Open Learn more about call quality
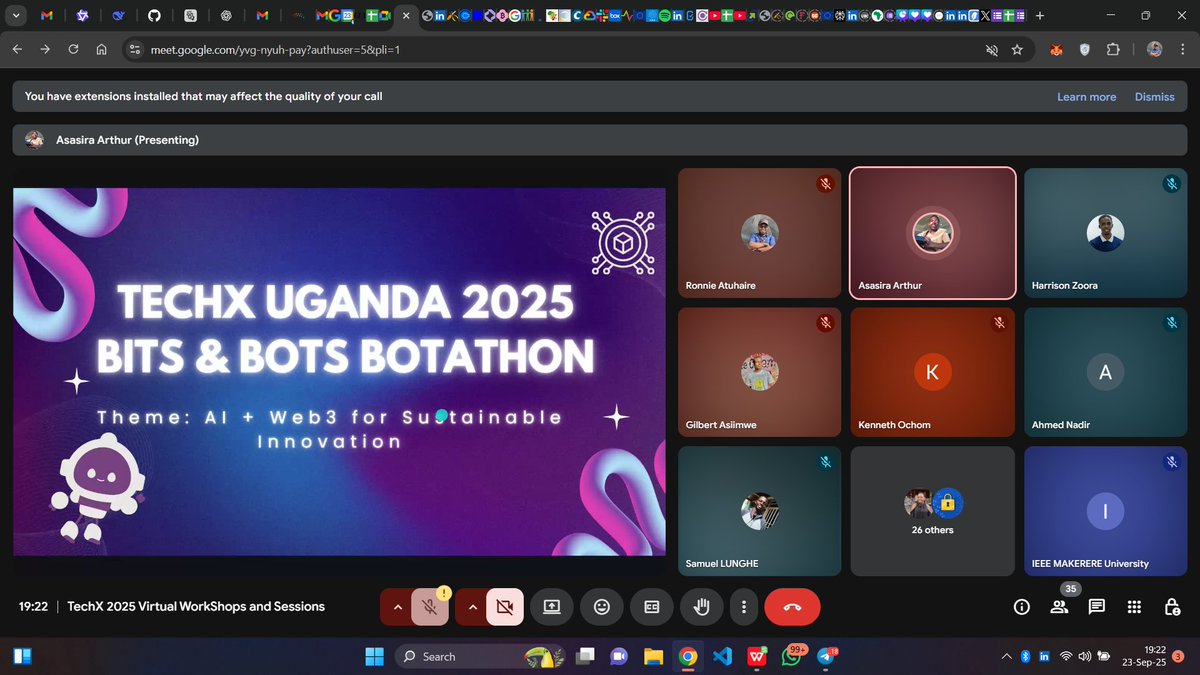 (x=1087, y=96)
